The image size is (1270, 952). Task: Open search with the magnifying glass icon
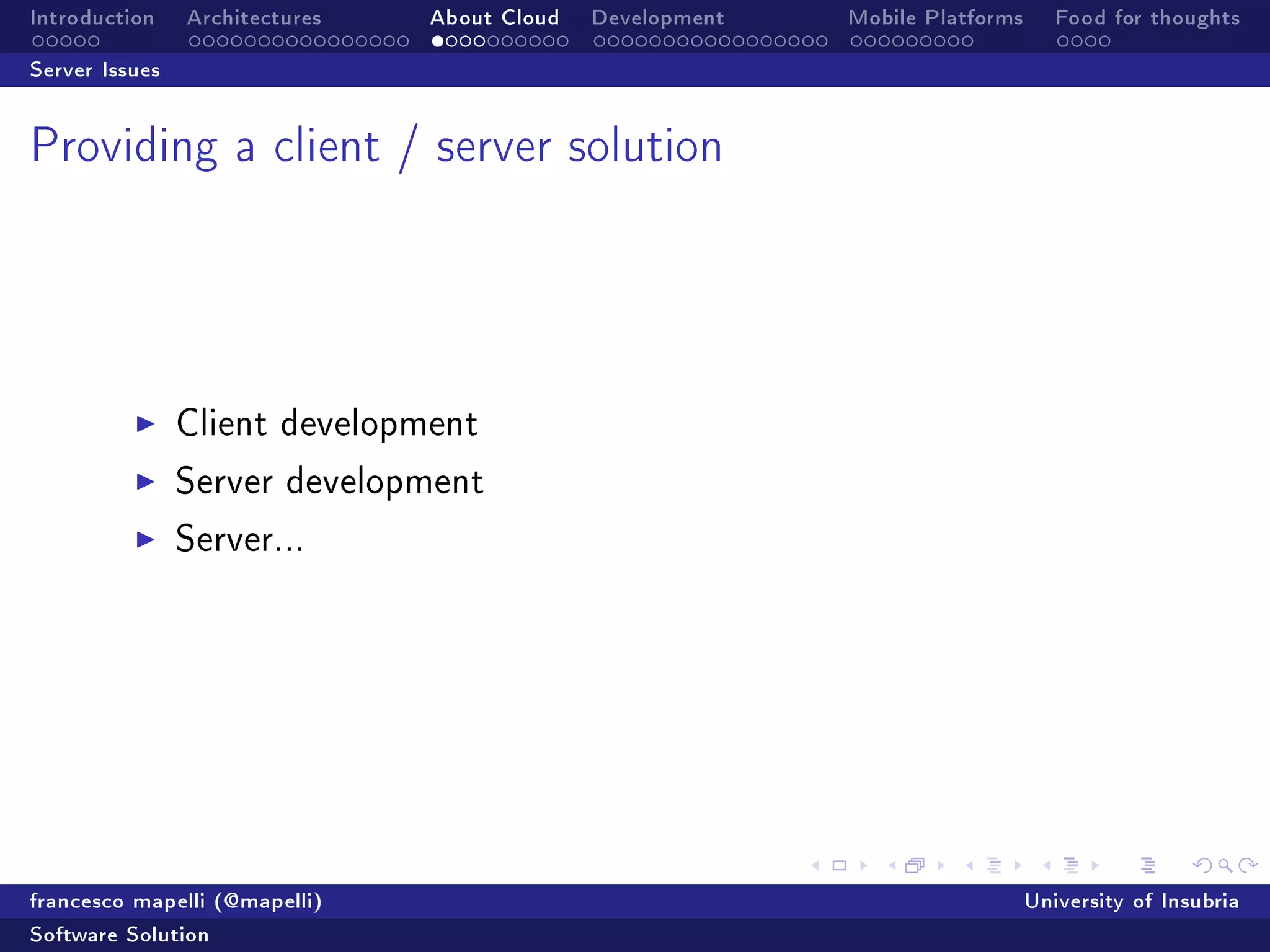1225,866
